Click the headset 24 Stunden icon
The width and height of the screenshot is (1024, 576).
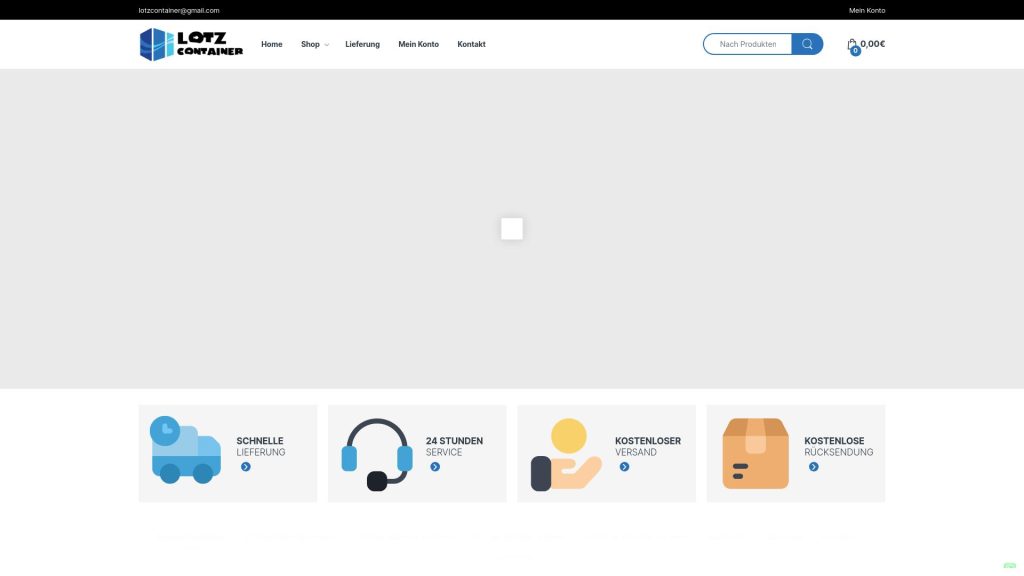click(x=376, y=454)
